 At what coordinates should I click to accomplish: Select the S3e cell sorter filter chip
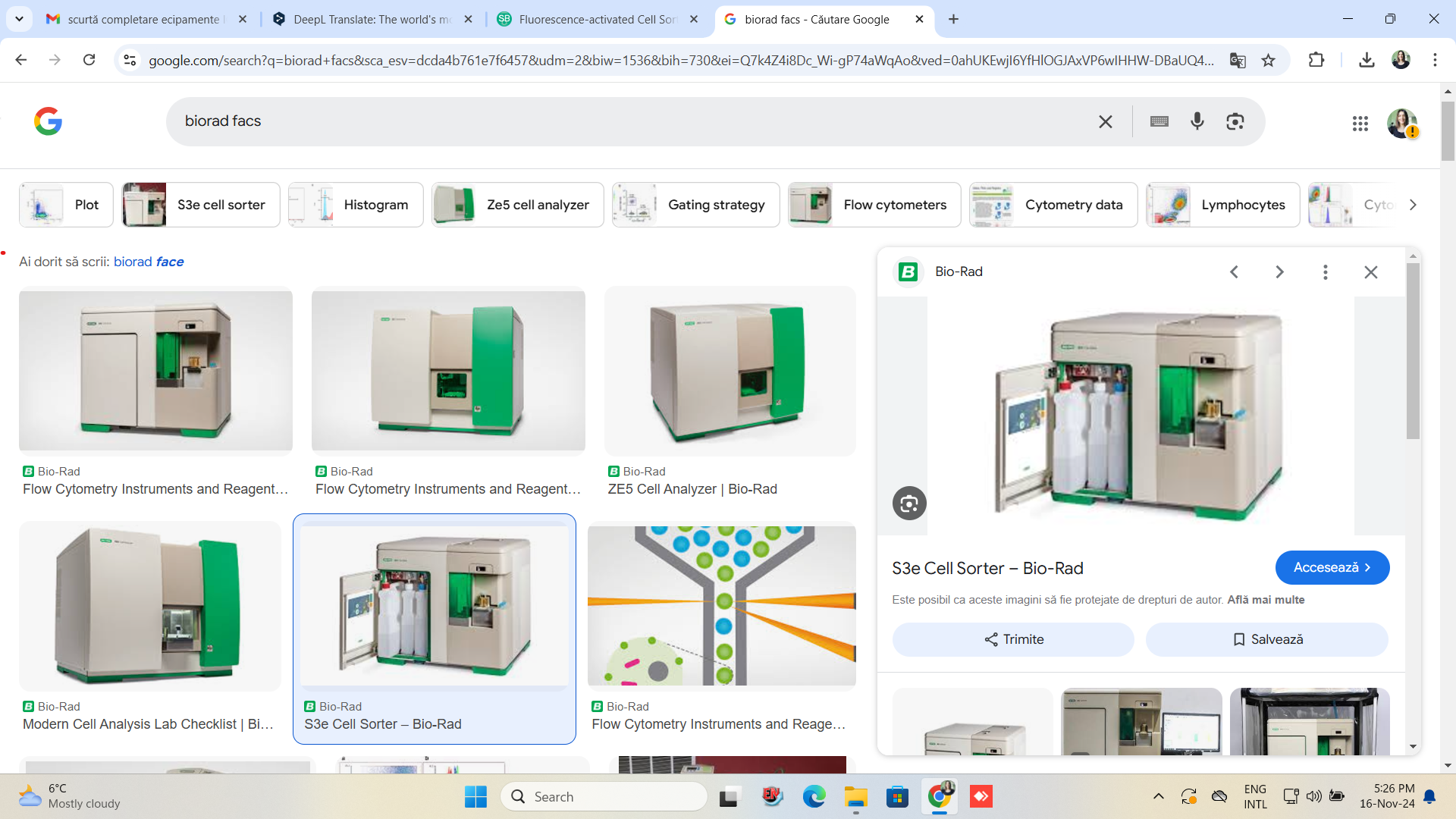coord(201,205)
